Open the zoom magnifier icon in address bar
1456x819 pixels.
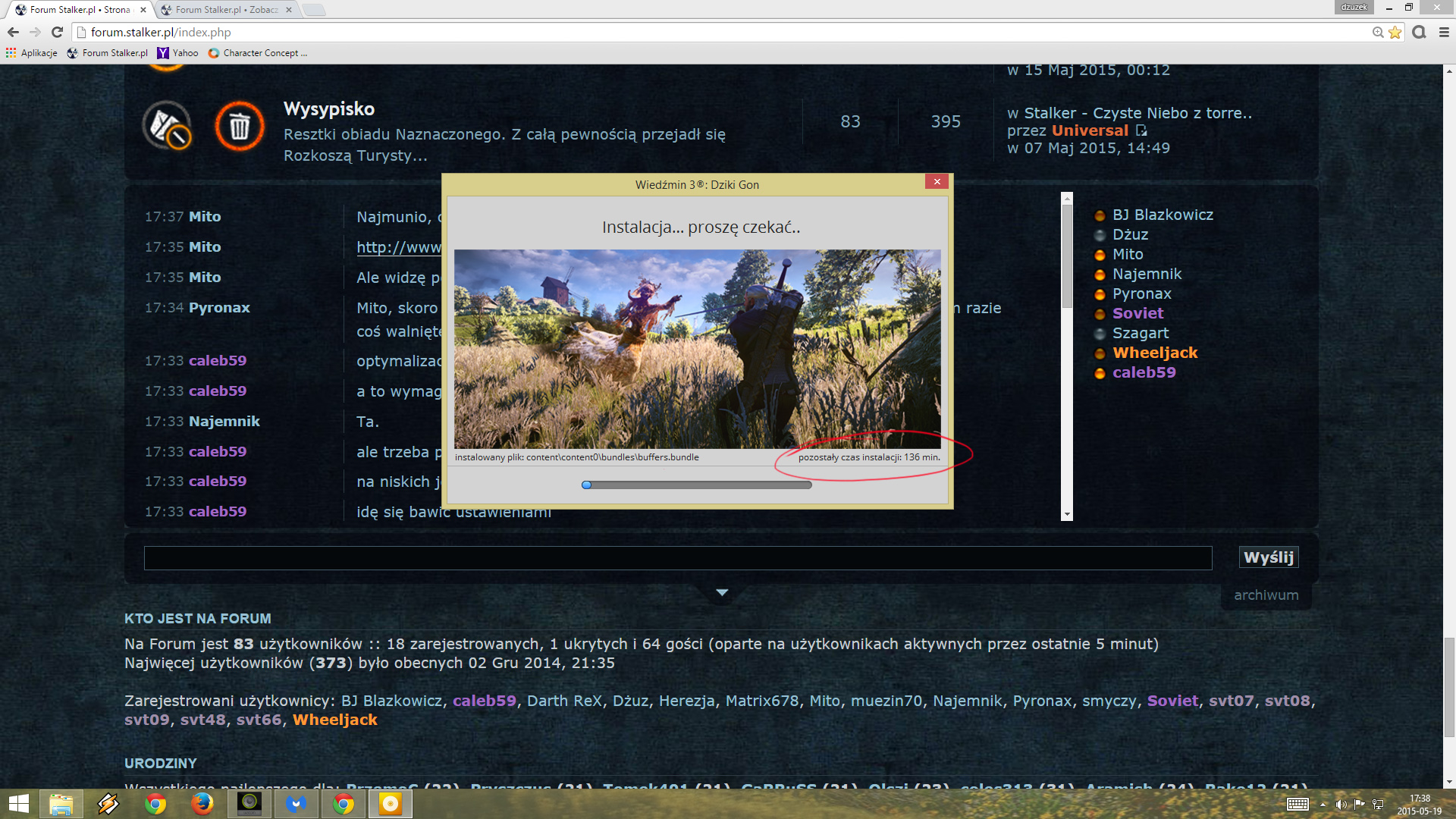coord(1378,32)
